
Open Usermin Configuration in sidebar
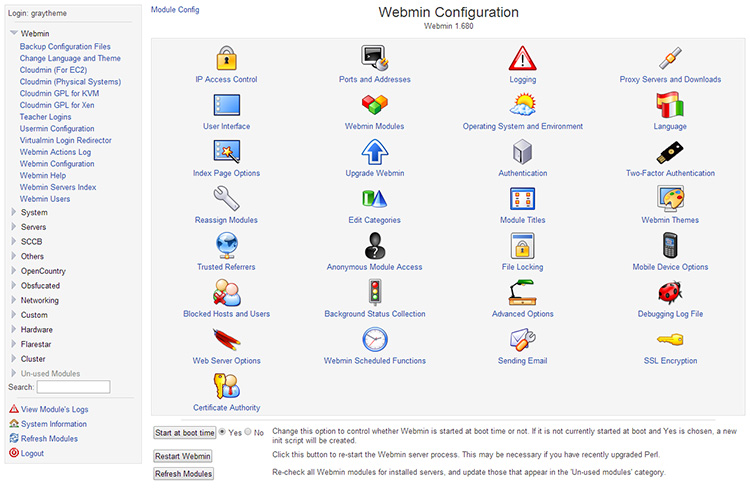[x=57, y=129]
